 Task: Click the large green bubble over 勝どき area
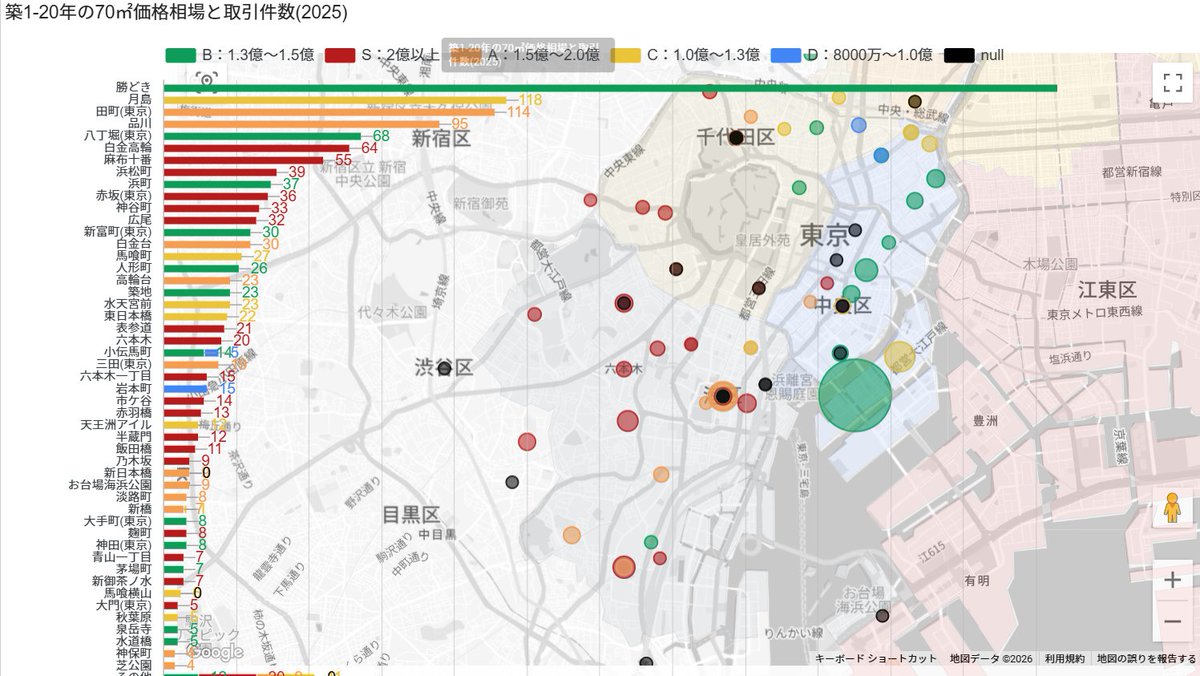855,396
